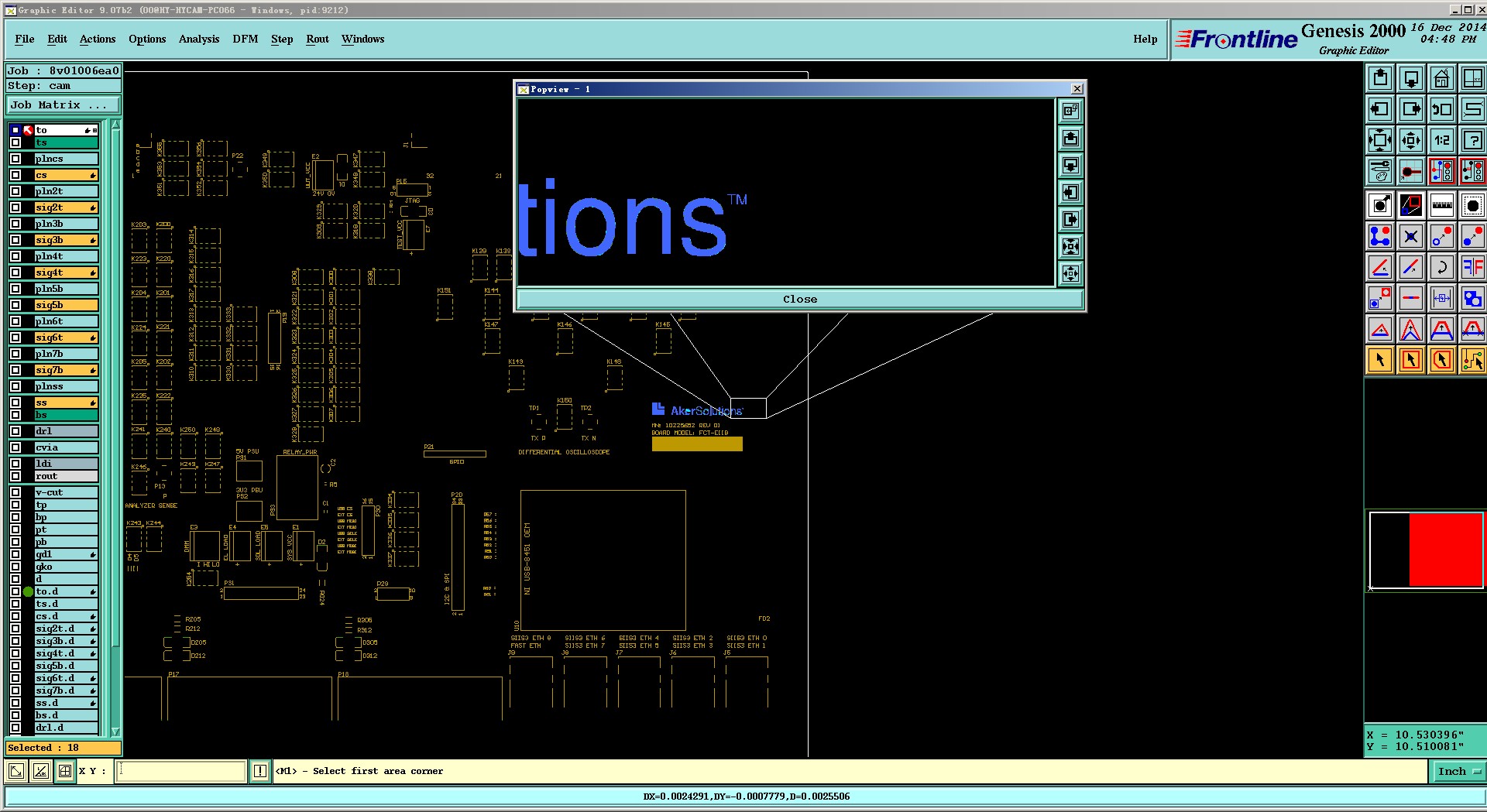Viewport: 1487px width, 812px height.
Task: Toggle the sig2t layer checkbox
Action: click(15, 207)
